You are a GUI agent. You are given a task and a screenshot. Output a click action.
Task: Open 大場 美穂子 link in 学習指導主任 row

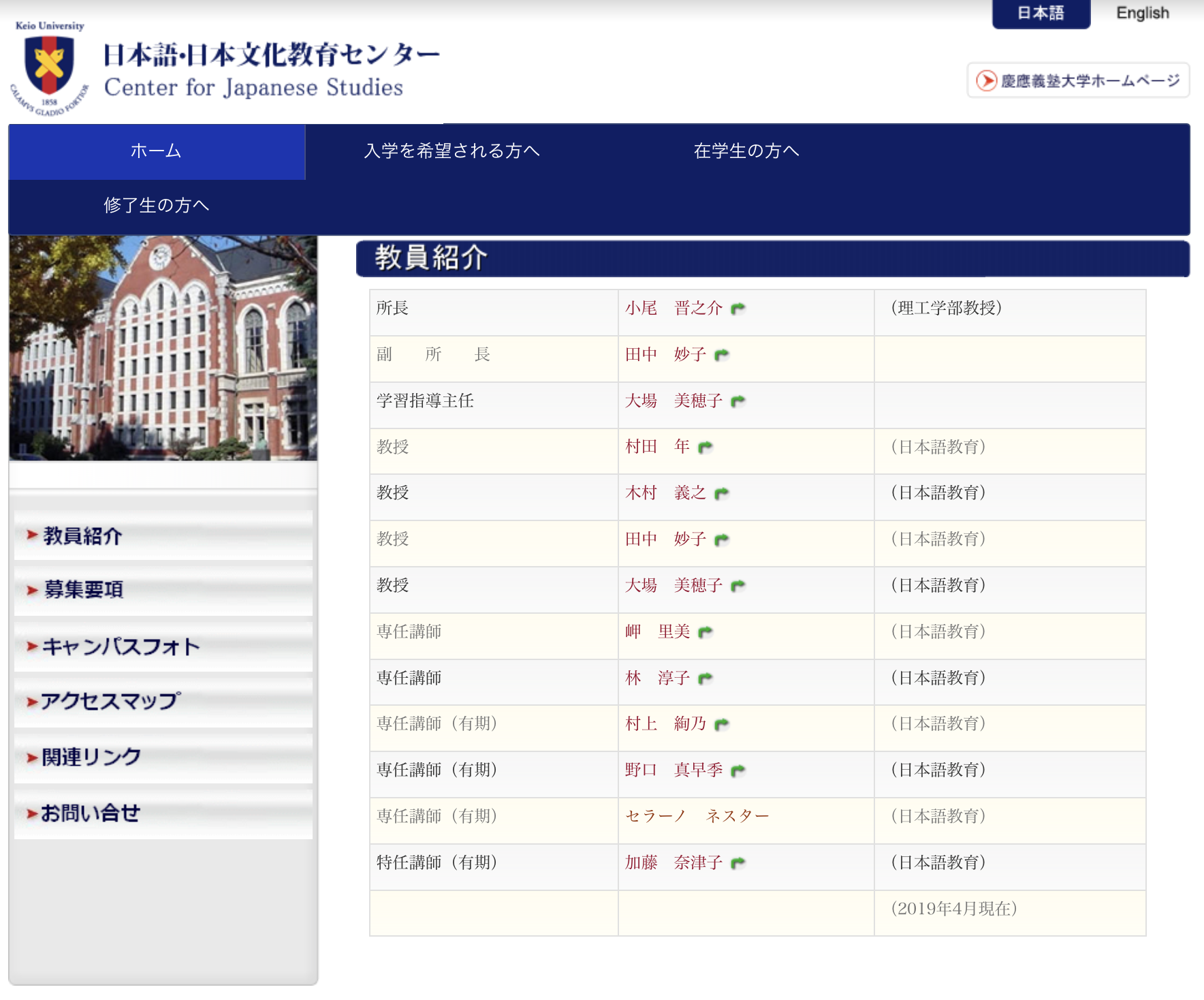(674, 401)
